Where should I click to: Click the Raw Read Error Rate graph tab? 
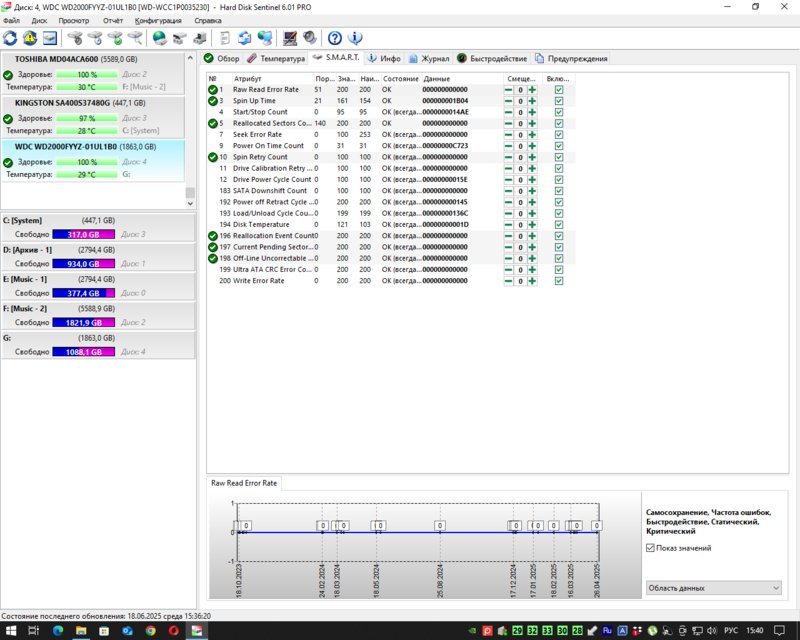pyautogui.click(x=244, y=483)
